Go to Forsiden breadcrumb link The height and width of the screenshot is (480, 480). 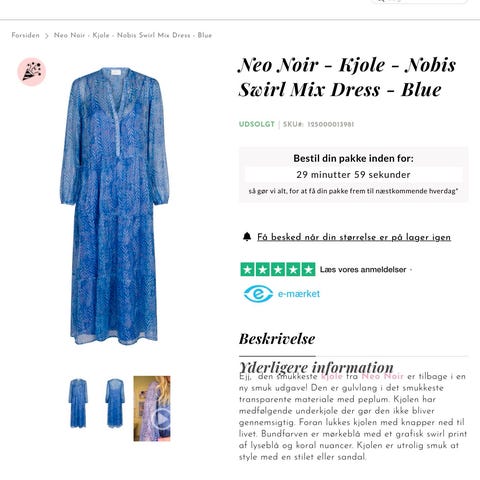click(25, 35)
